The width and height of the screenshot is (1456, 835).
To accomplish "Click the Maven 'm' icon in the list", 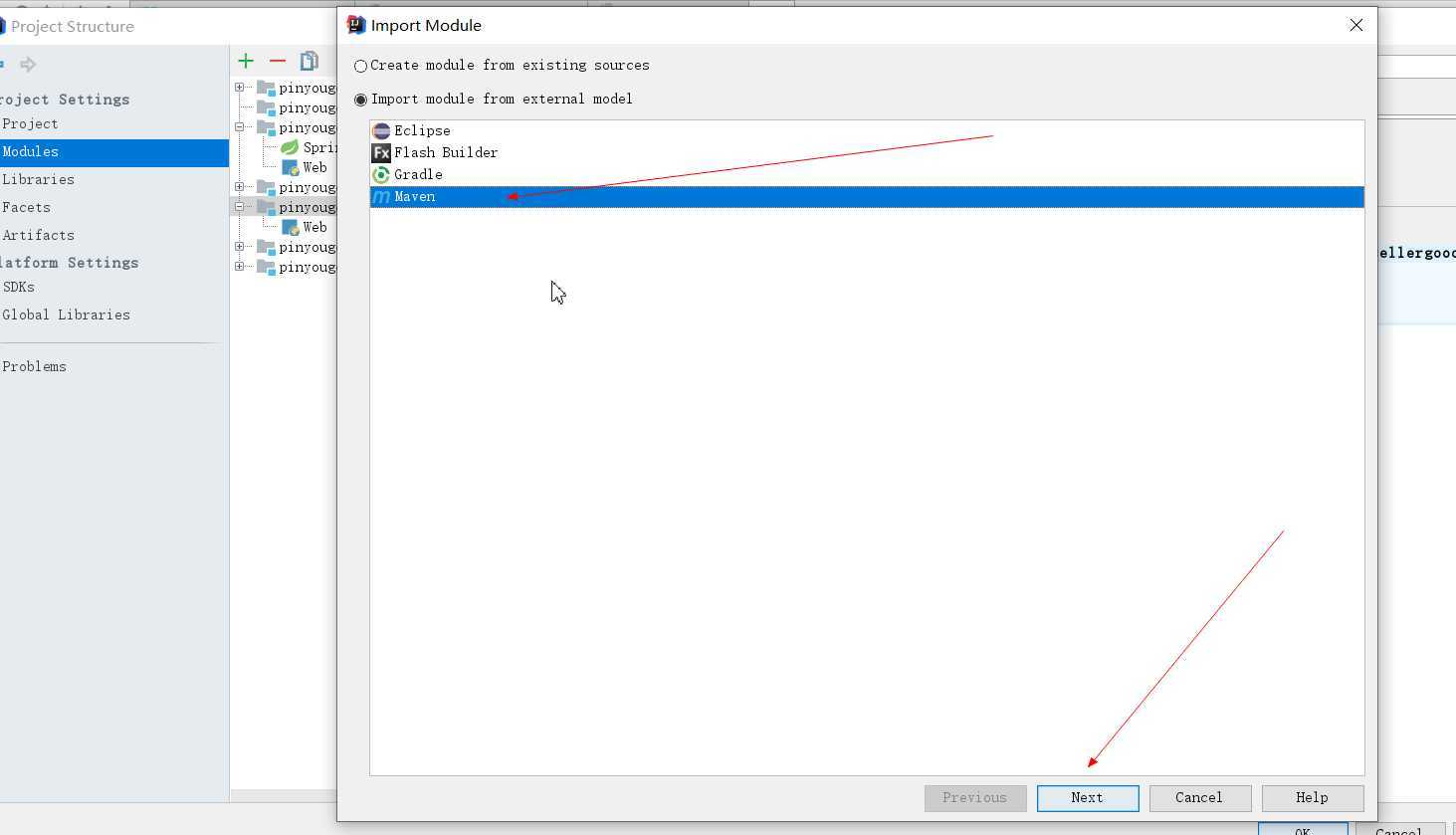I will [381, 197].
